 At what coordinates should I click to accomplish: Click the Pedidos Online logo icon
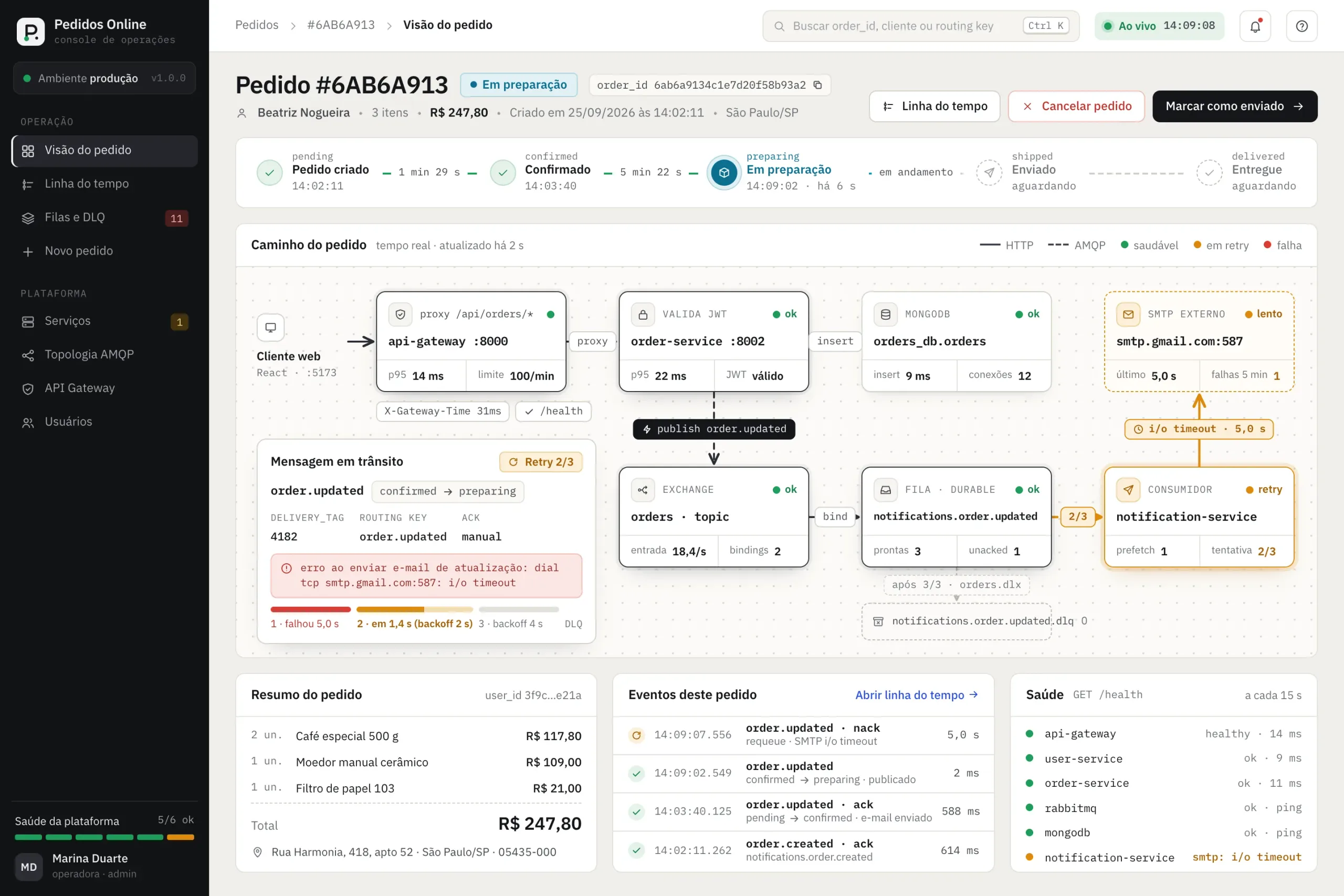click(30, 31)
